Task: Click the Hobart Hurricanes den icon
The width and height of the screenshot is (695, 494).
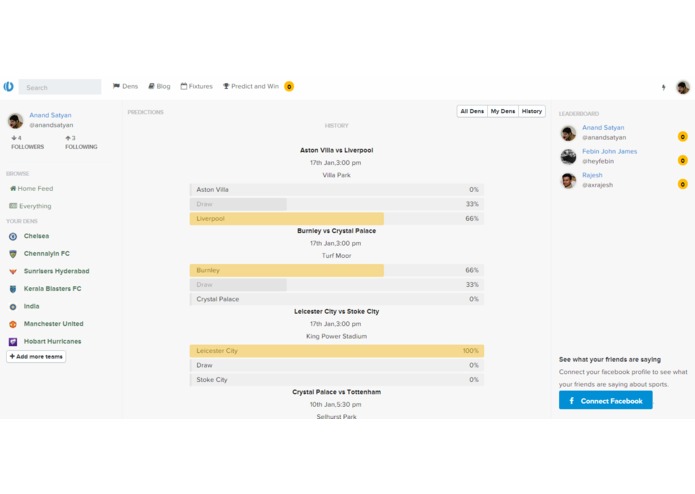Action: point(13,342)
